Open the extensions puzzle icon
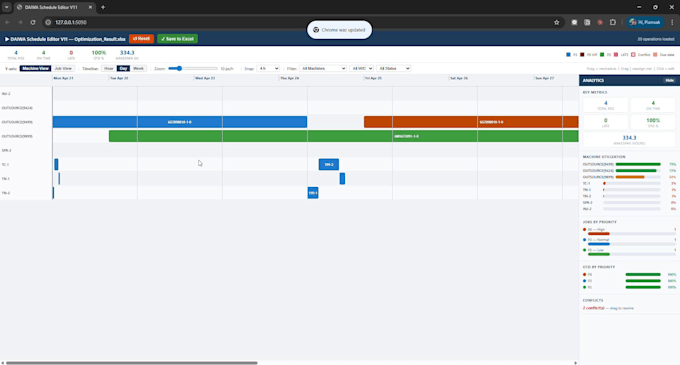The width and height of the screenshot is (680, 365). click(613, 22)
